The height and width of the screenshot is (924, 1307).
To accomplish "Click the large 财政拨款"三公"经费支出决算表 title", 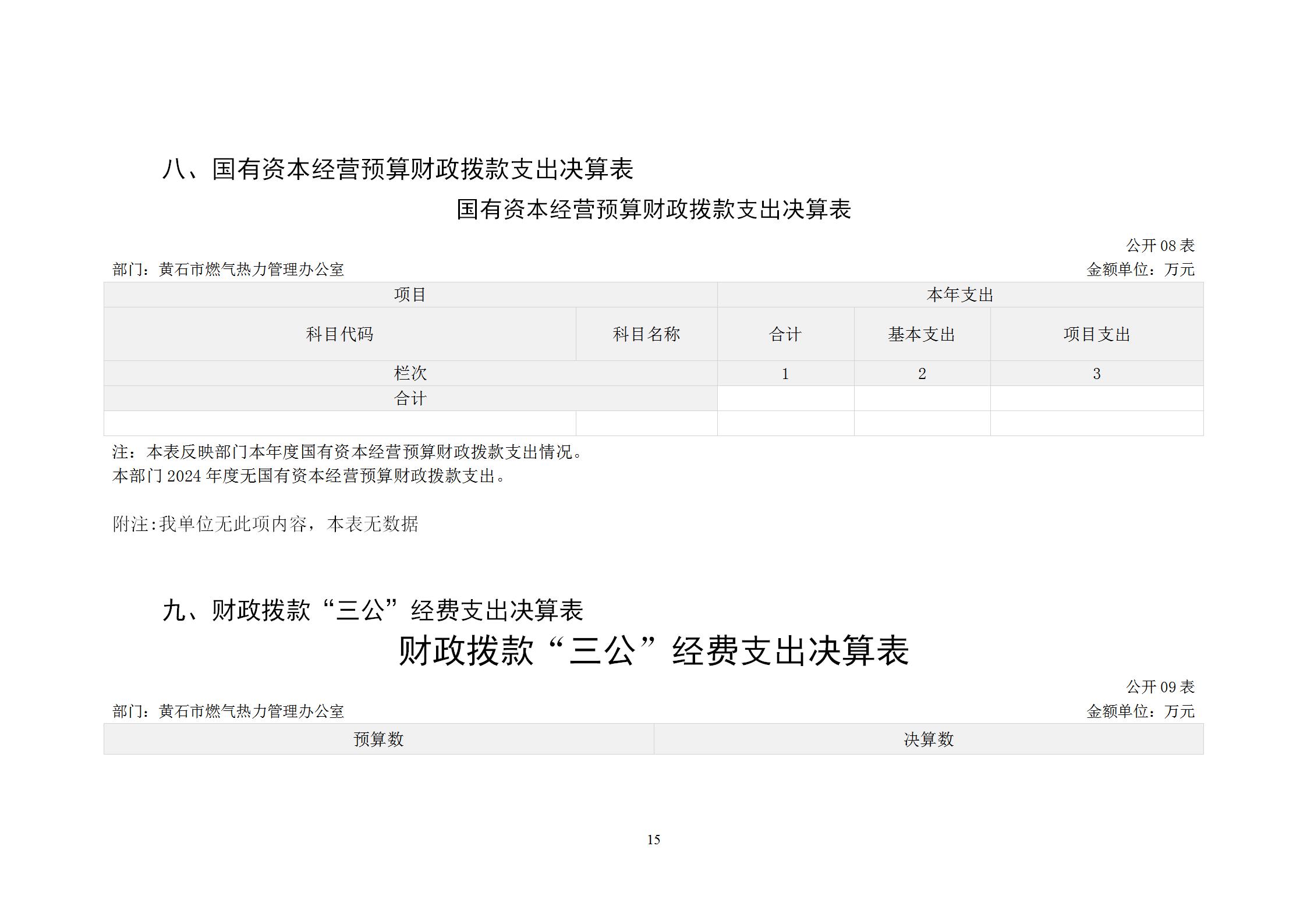I will [x=653, y=650].
